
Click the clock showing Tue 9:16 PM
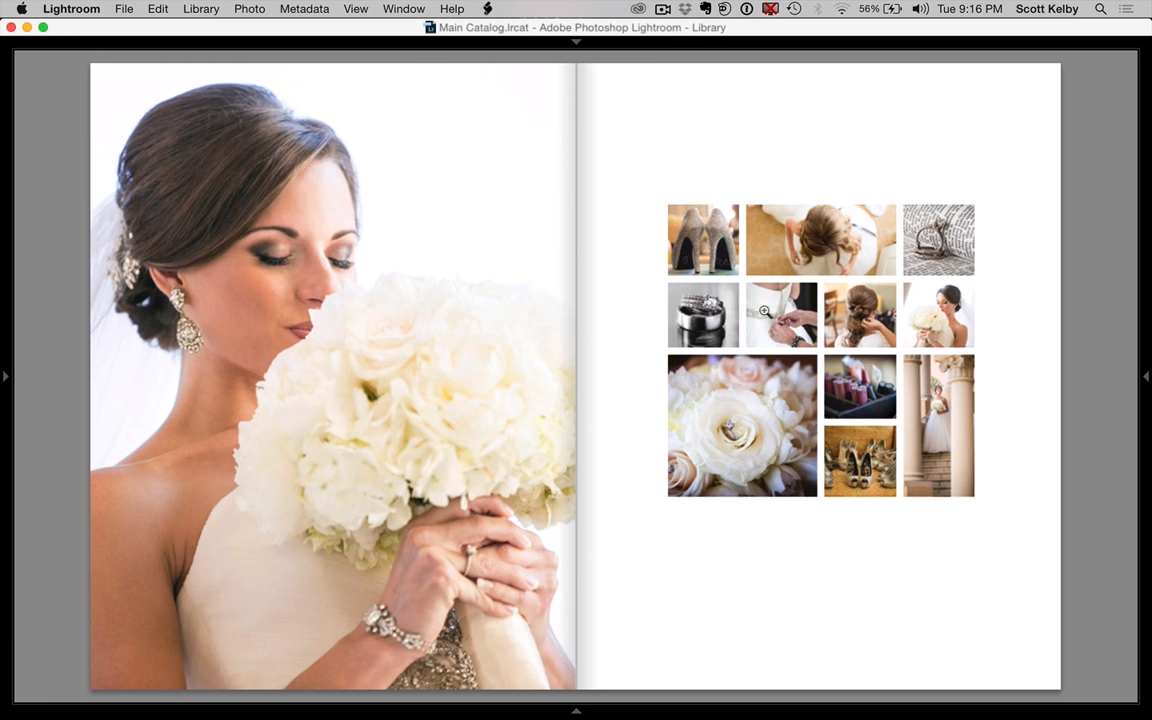969,9
